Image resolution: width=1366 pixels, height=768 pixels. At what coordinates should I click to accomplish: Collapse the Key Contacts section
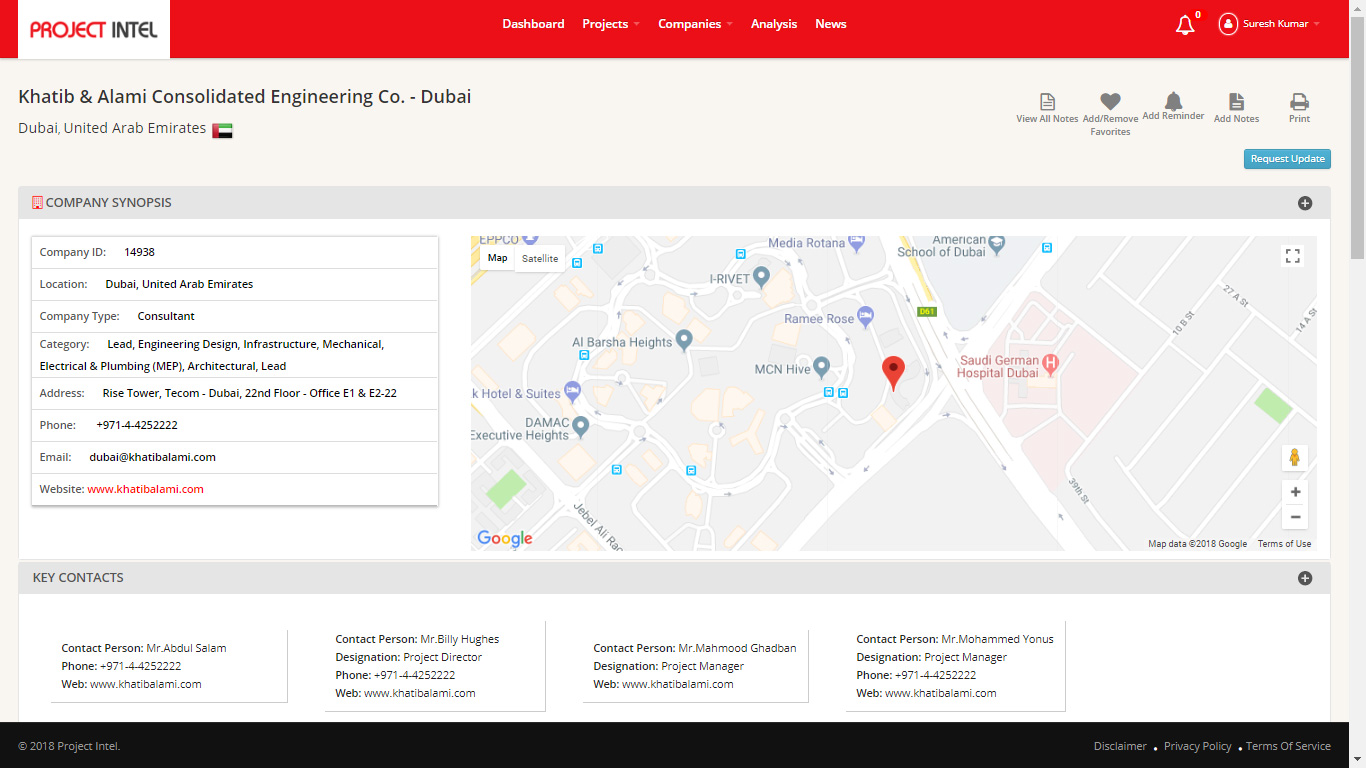point(1305,578)
